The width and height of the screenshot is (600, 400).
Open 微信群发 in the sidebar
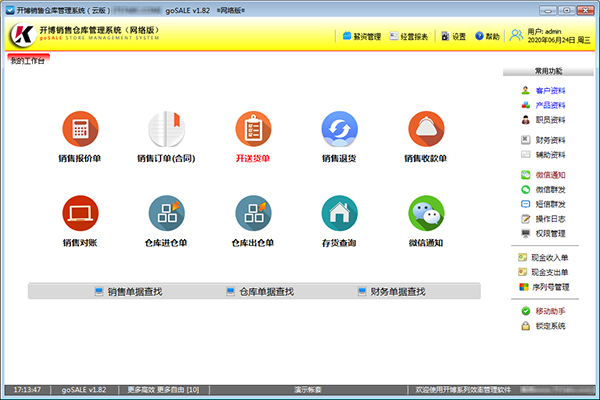click(543, 189)
